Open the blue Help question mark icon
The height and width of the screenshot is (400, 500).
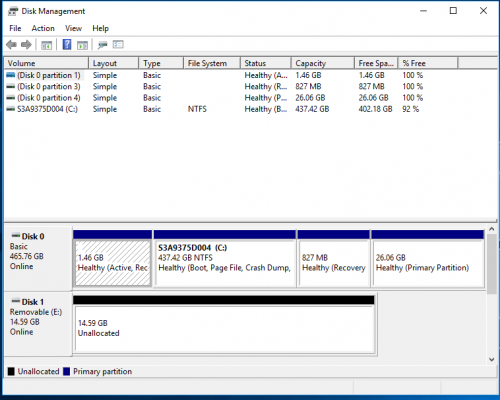point(67,44)
